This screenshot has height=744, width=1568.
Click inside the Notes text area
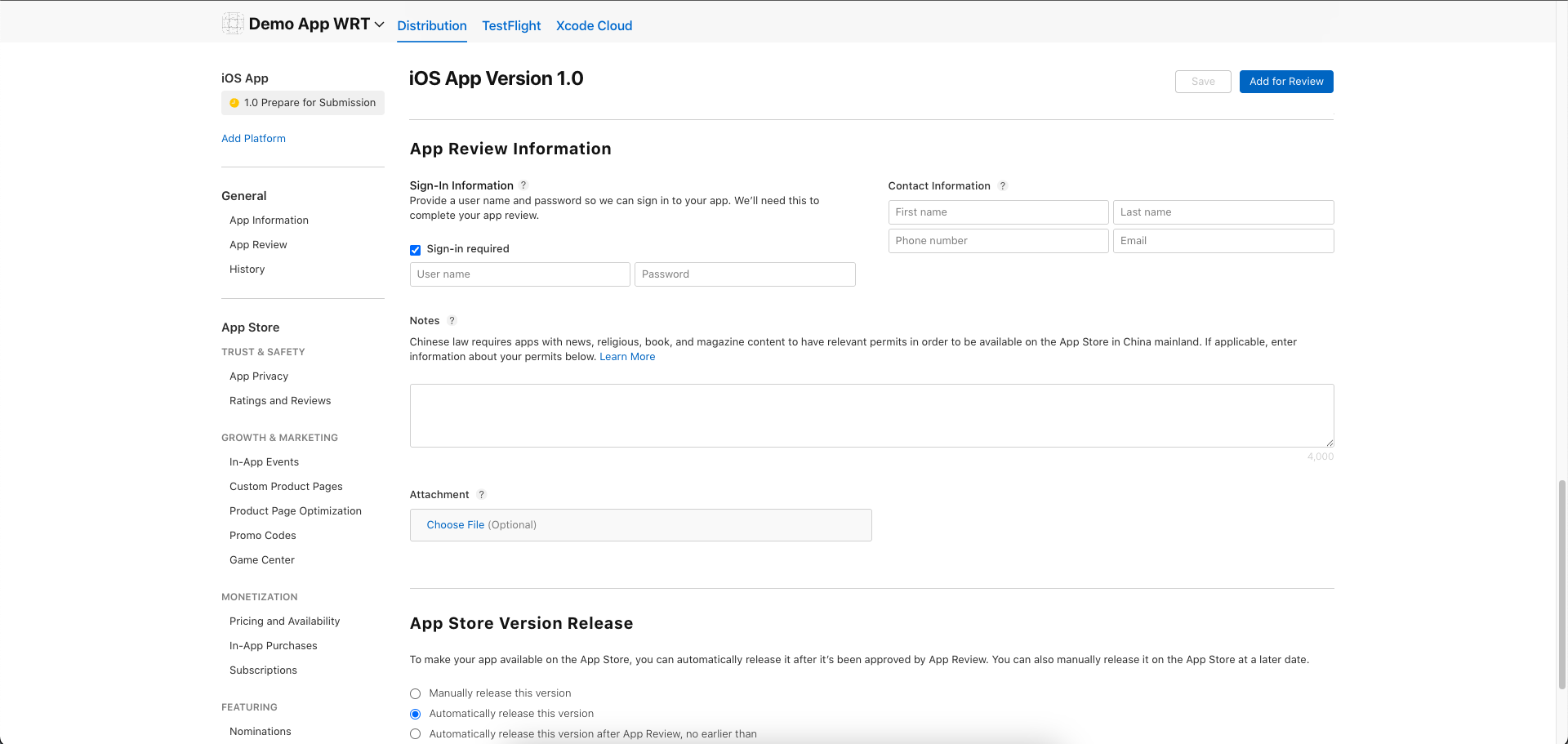coord(872,416)
